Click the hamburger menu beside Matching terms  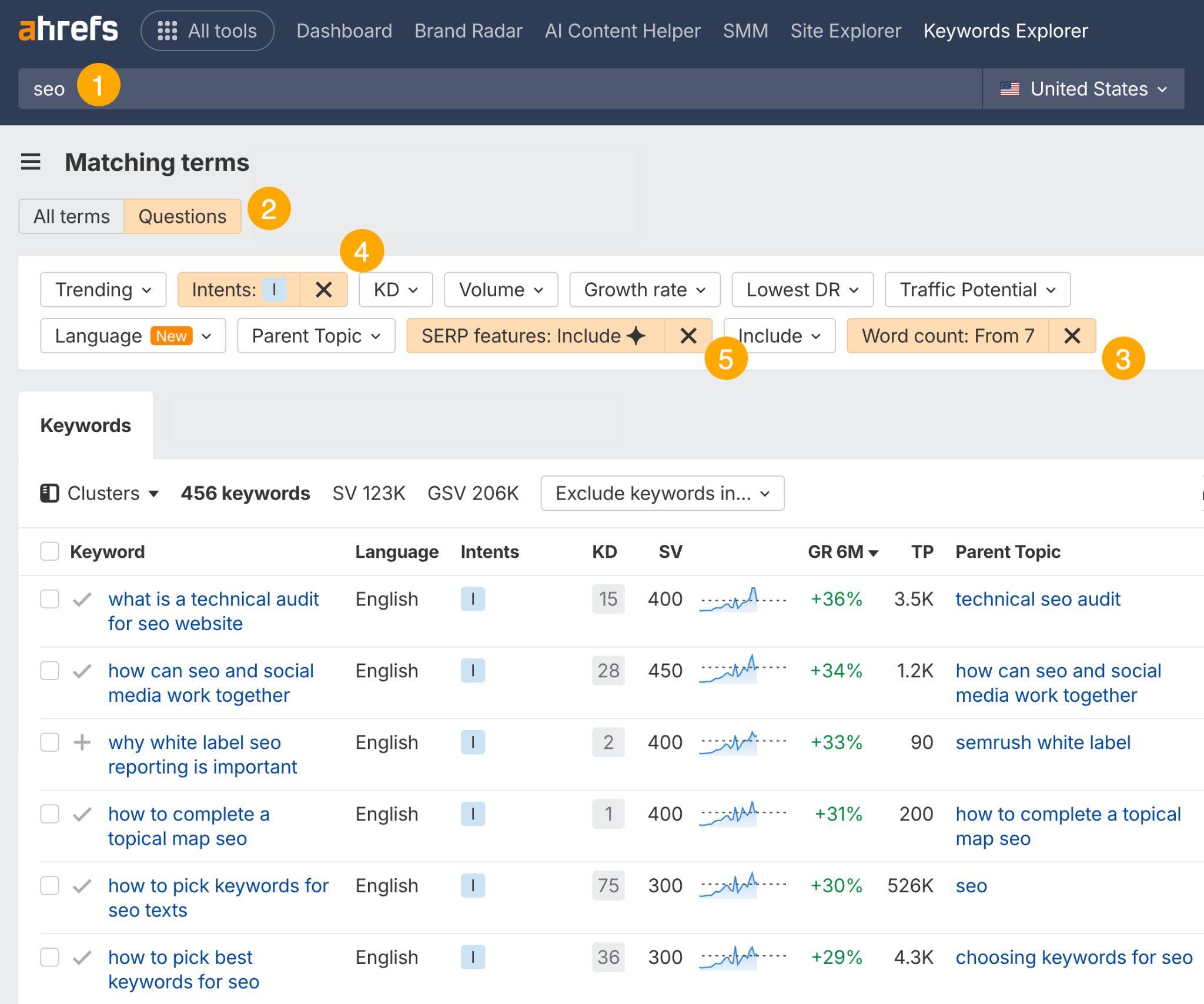[x=30, y=162]
